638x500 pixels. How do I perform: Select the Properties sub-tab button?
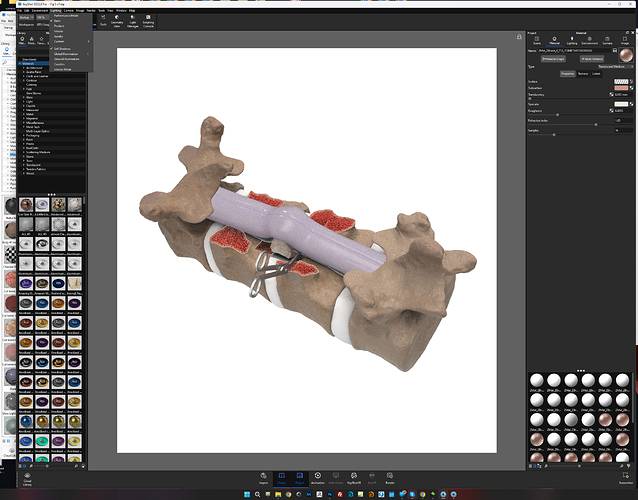point(567,74)
